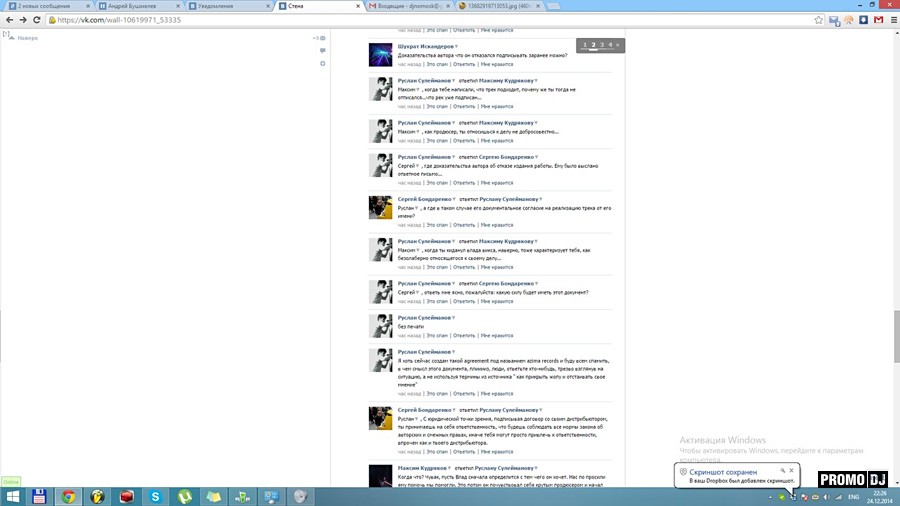The width and height of the screenshot is (900, 506).
Task: Open Google Chrome icon in taskbar
Action: 68,495
